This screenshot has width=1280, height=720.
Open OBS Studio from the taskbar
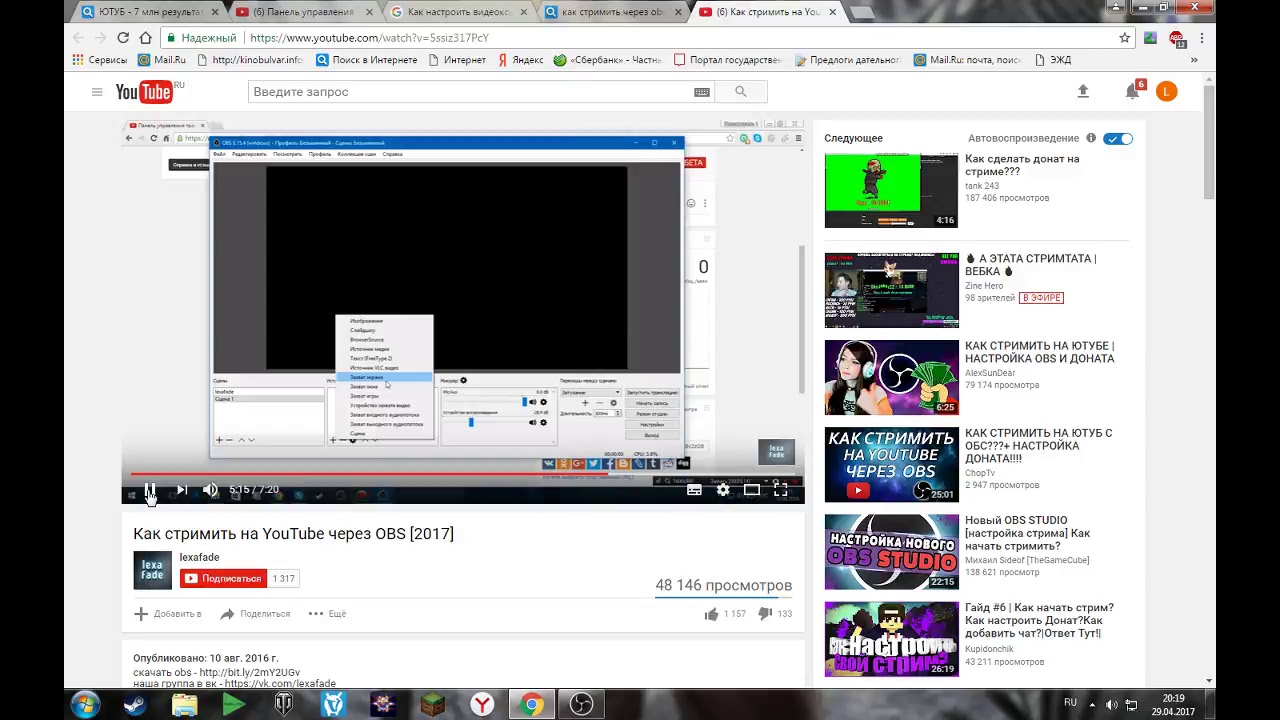[581, 705]
